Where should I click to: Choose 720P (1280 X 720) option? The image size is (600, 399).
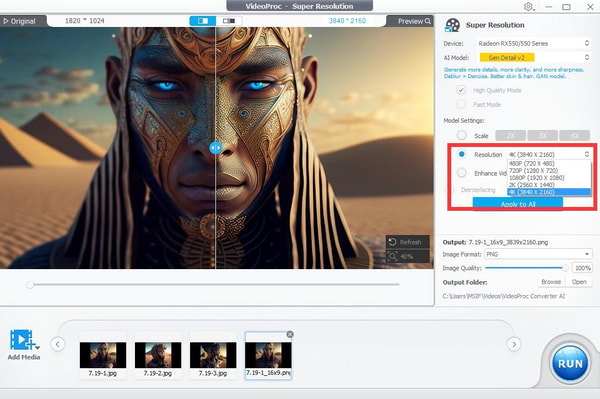pos(549,171)
